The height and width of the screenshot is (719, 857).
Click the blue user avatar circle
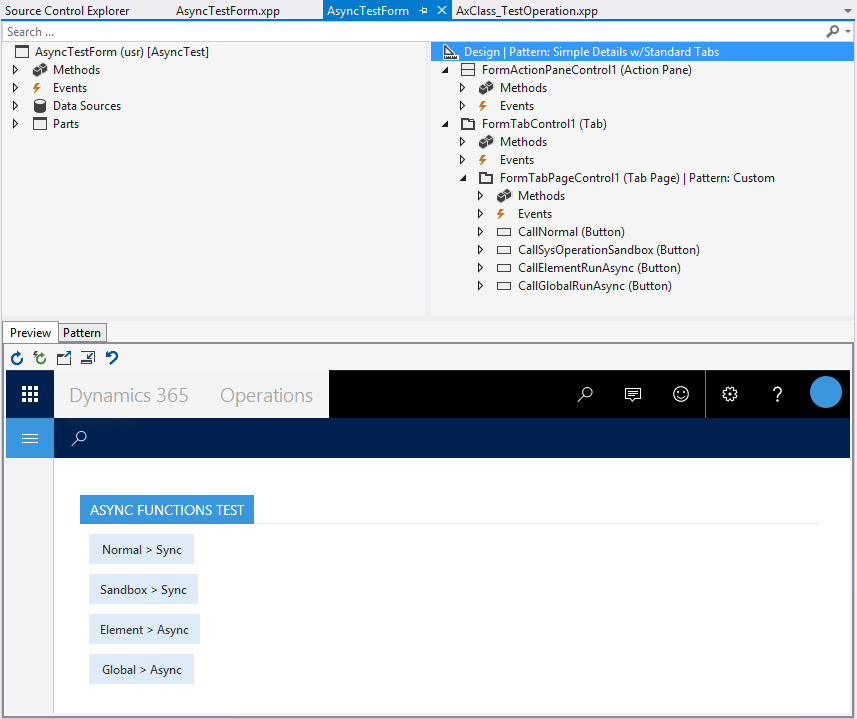[x=826, y=393]
